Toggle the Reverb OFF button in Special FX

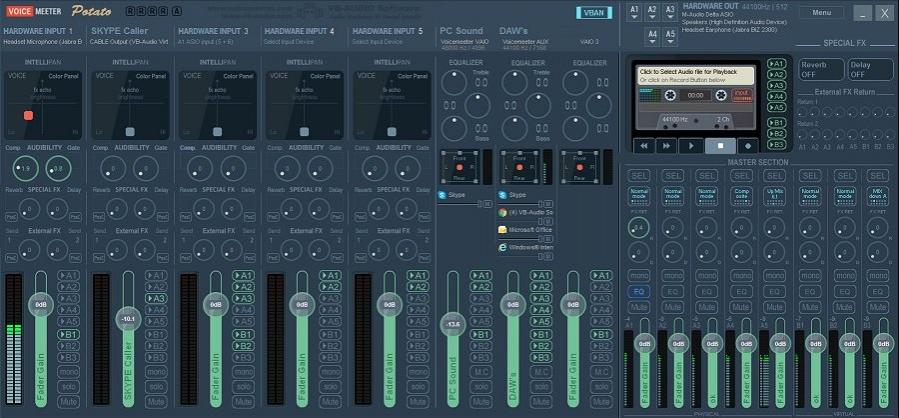pos(820,69)
